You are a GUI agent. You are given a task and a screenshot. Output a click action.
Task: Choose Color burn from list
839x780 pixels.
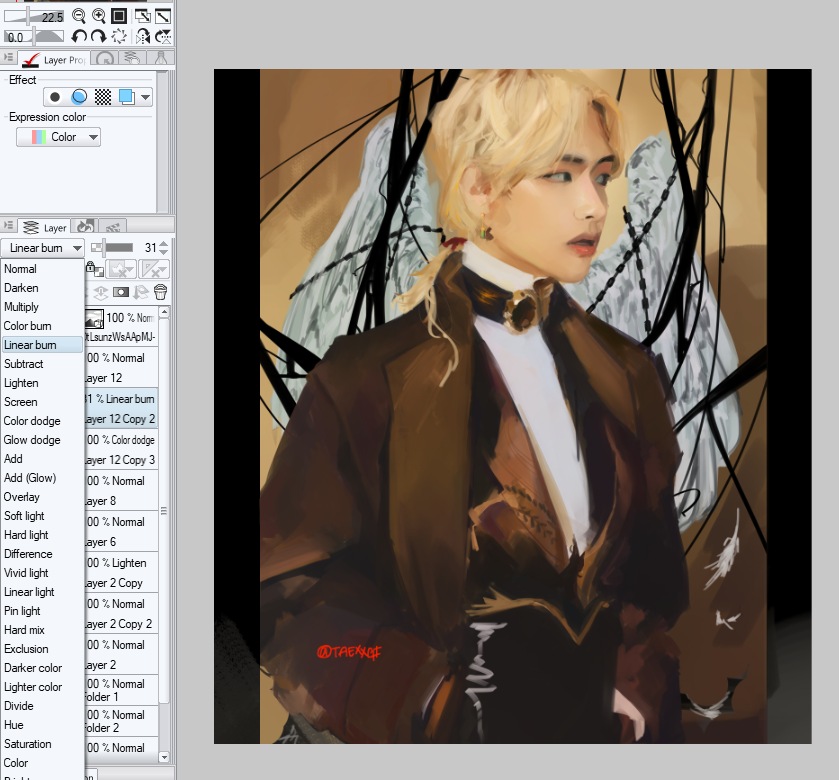pos(42,326)
